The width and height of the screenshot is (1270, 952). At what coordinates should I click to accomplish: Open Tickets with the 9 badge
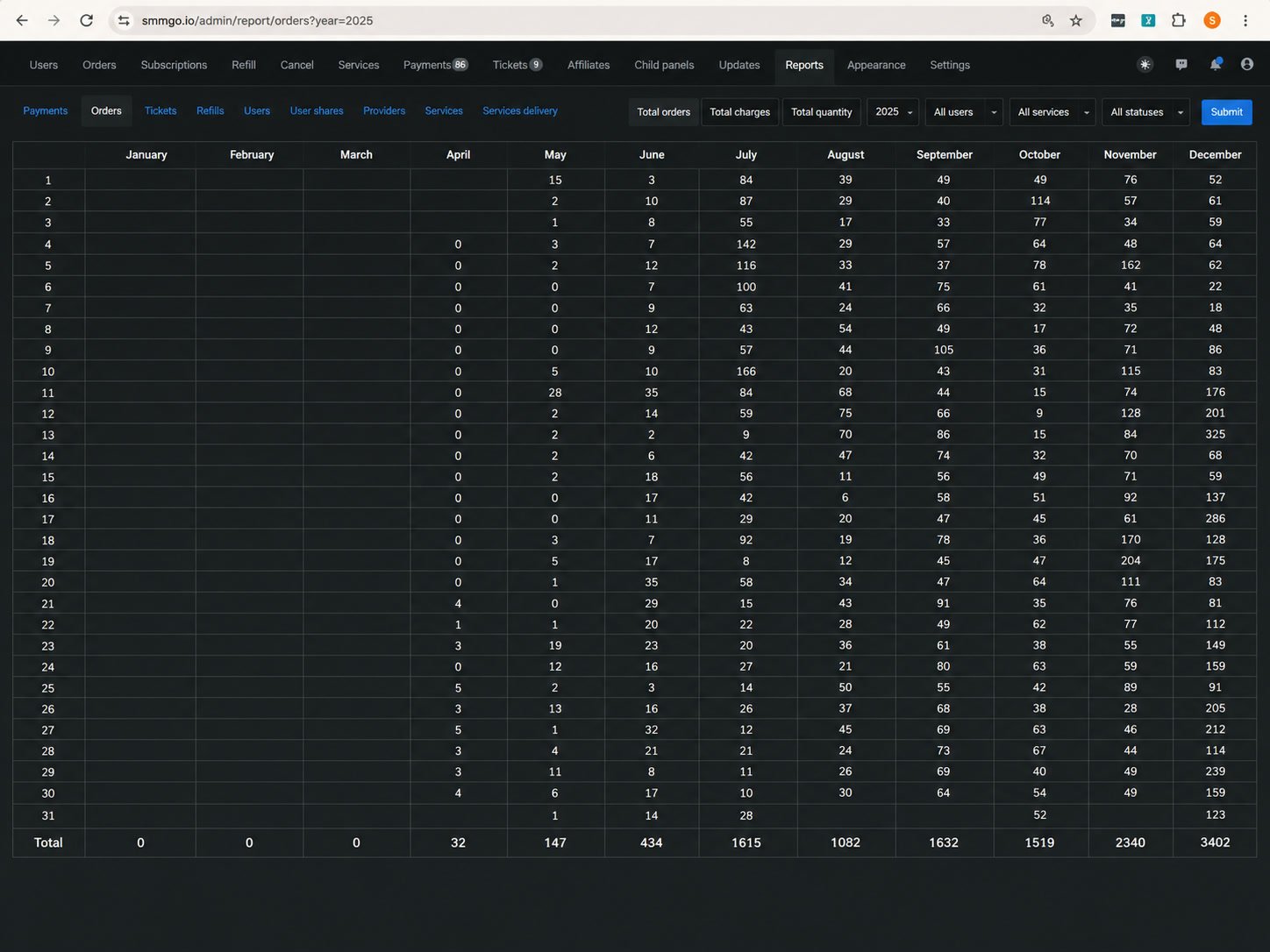click(517, 65)
